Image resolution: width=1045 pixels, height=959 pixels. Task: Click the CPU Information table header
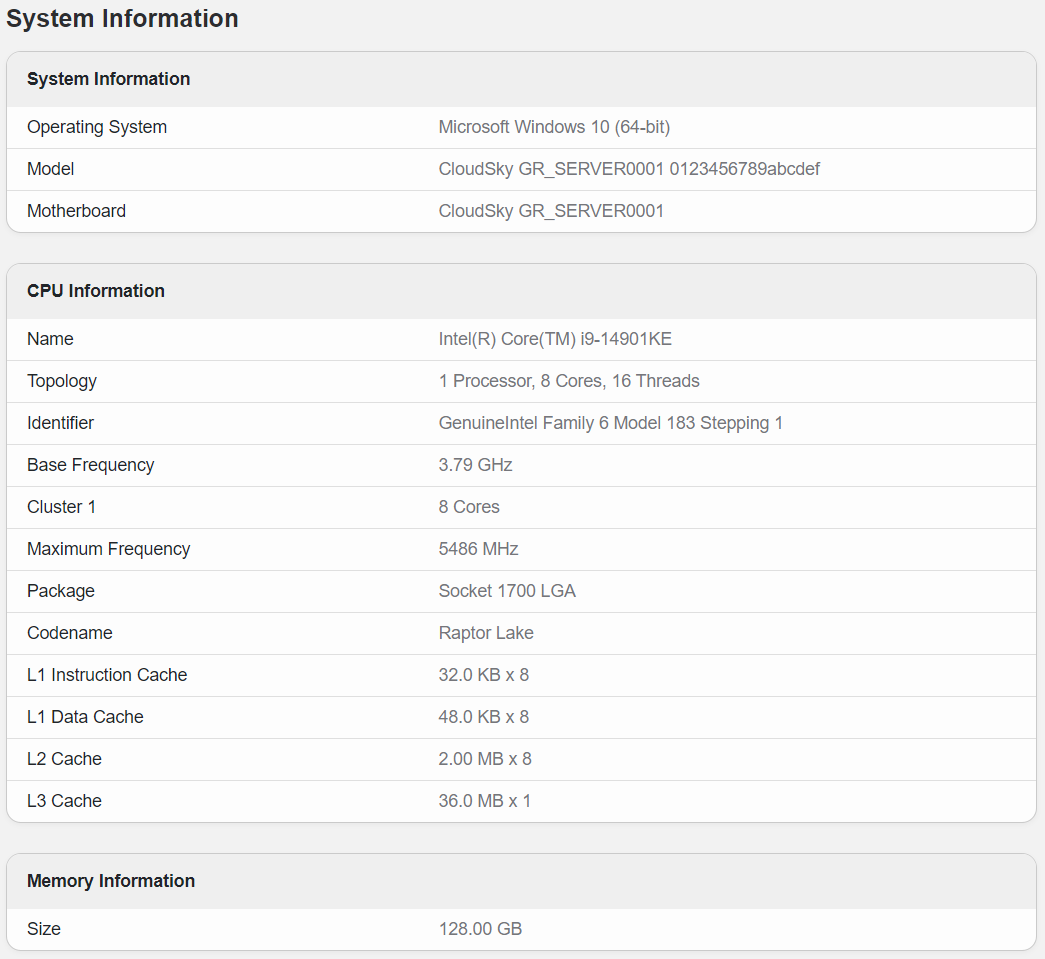tap(96, 291)
